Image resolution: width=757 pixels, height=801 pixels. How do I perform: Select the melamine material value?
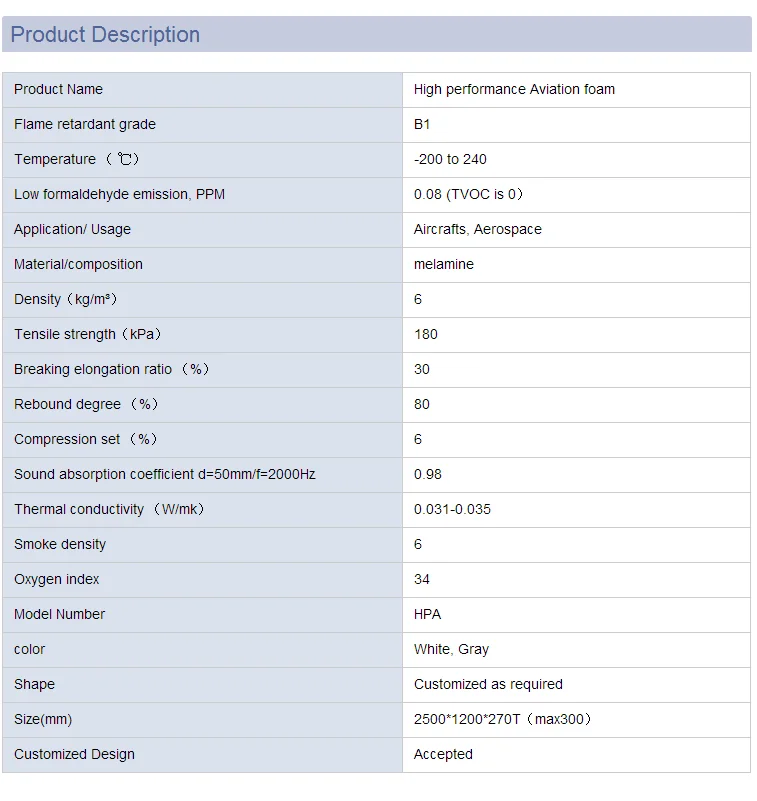point(444,264)
